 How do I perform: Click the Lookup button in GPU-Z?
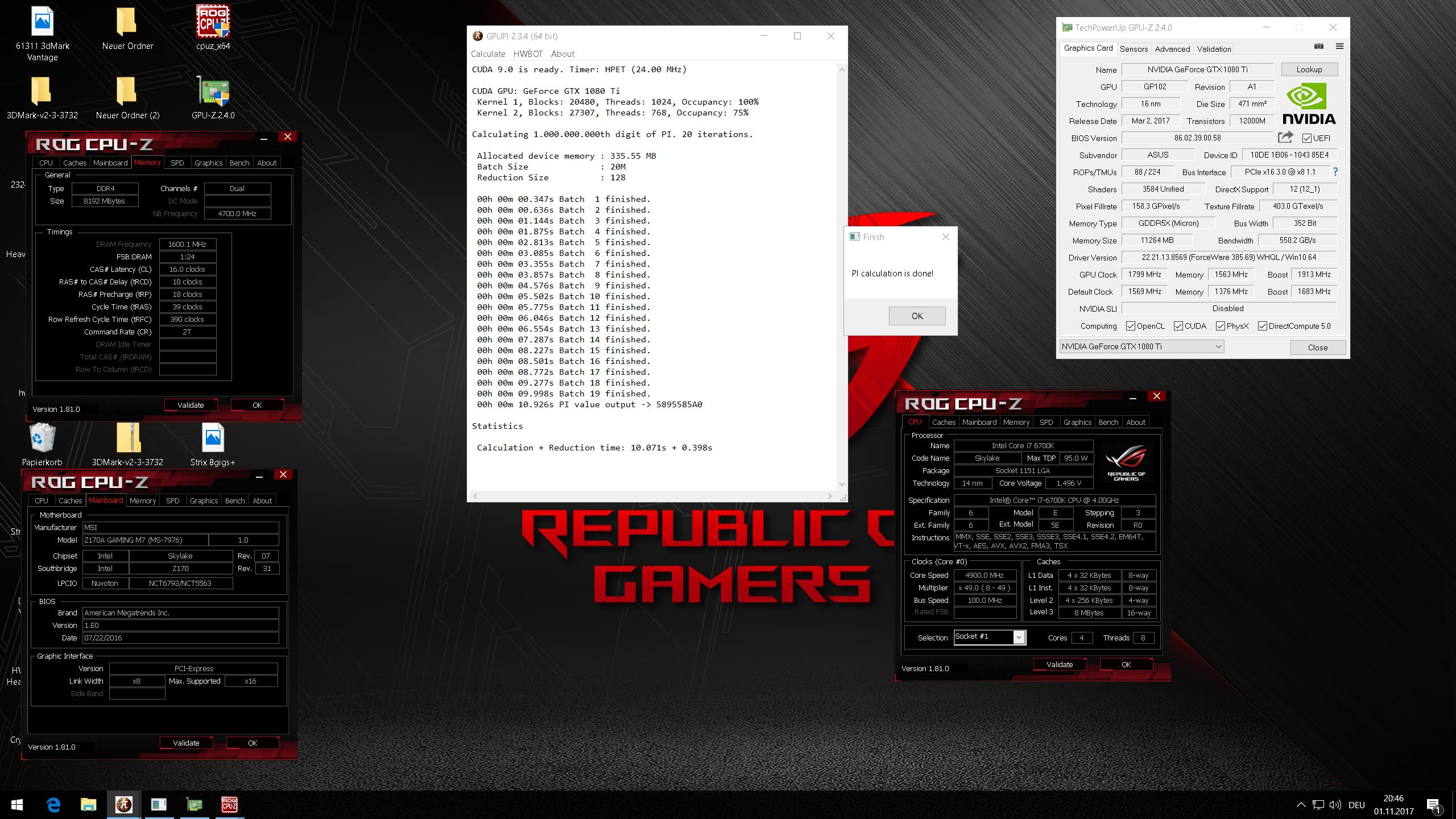tap(1309, 69)
